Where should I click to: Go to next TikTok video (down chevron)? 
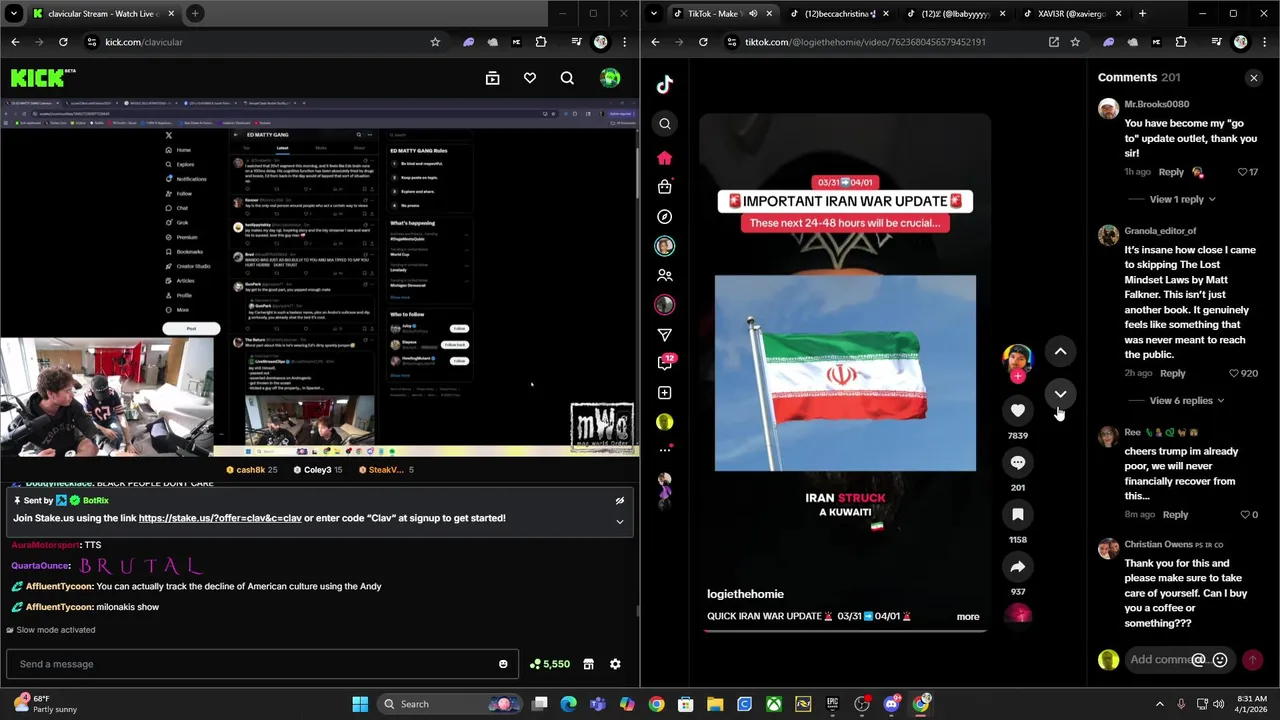click(x=1060, y=394)
